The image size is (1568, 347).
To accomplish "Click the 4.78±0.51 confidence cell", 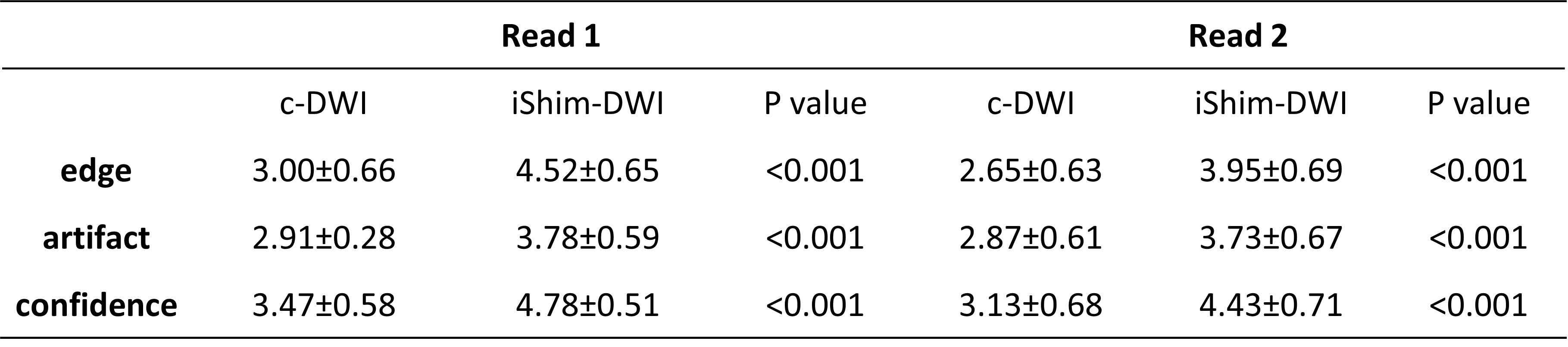I will pyautogui.click(x=587, y=305).
